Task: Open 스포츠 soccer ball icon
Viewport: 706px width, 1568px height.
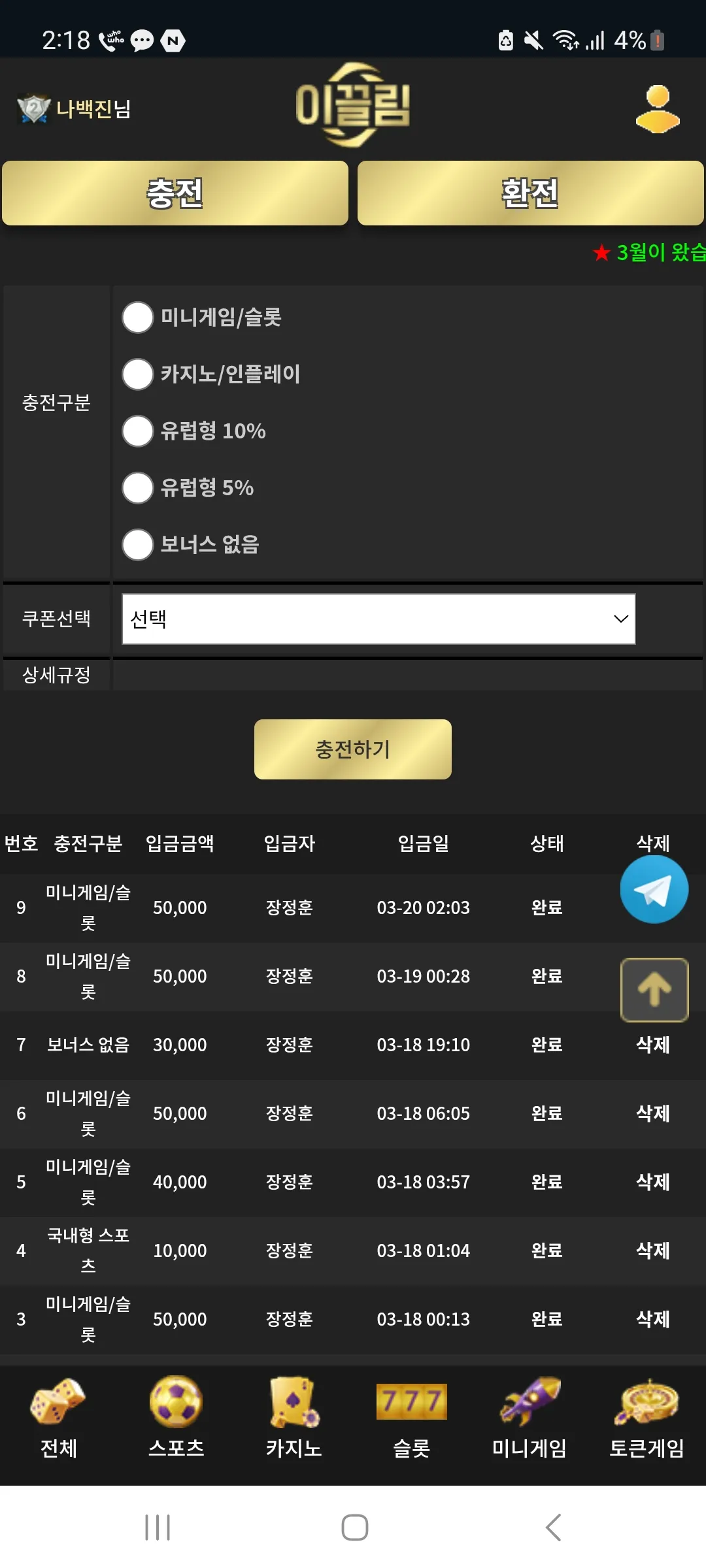Action: tap(176, 1401)
